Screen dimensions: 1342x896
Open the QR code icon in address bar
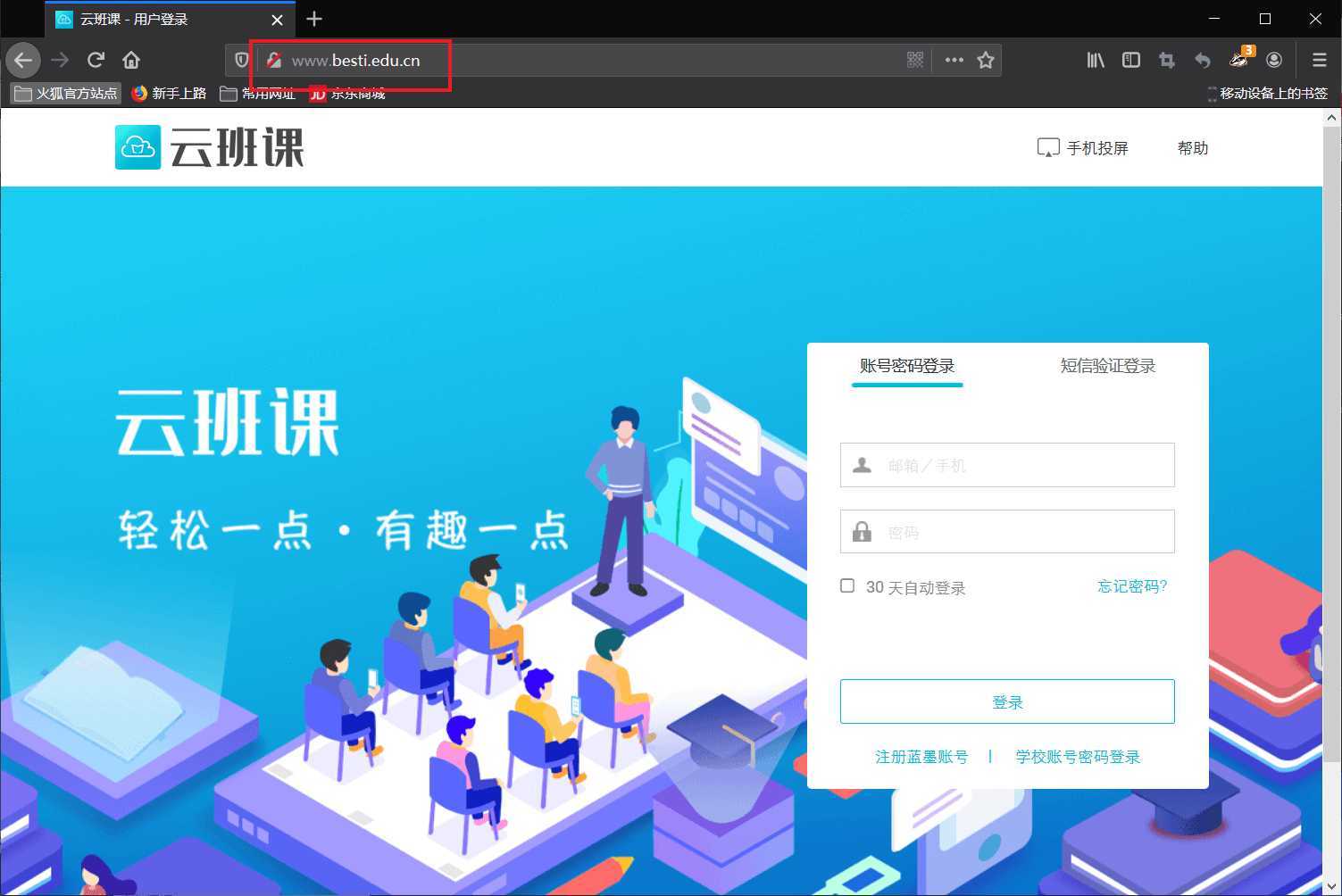click(x=915, y=60)
